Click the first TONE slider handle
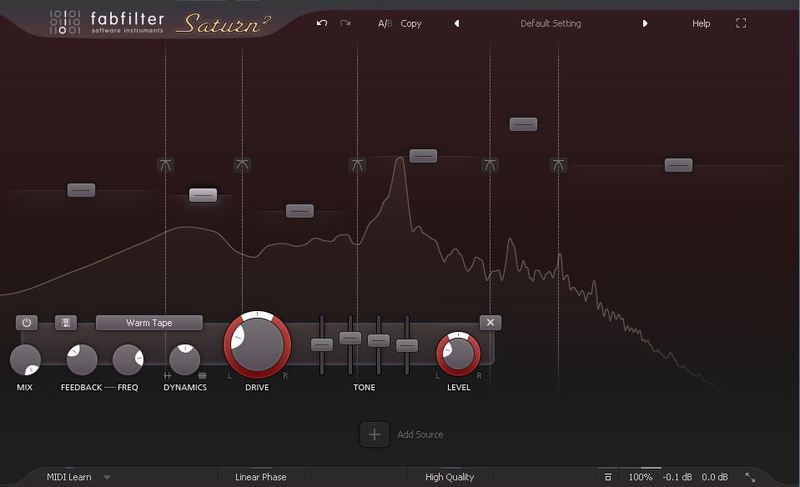This screenshot has width=800, height=487. [x=322, y=345]
